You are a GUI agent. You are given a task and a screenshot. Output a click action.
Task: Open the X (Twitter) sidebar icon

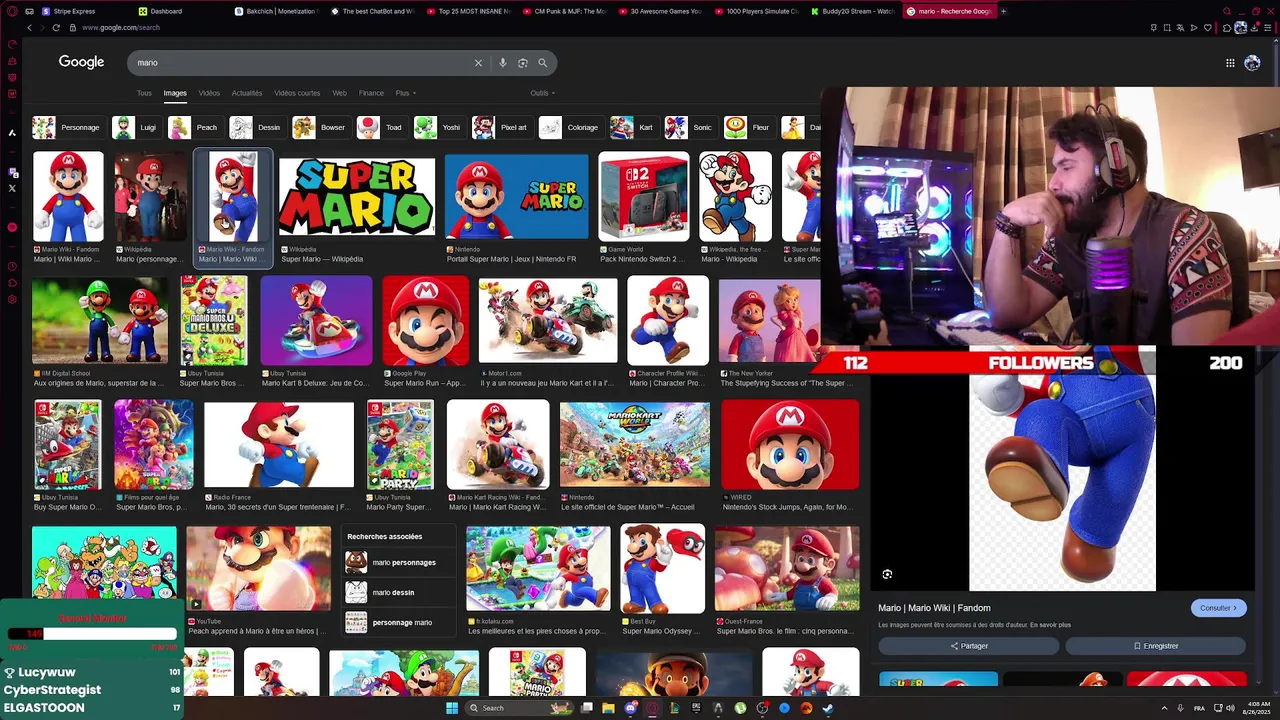coord(12,188)
